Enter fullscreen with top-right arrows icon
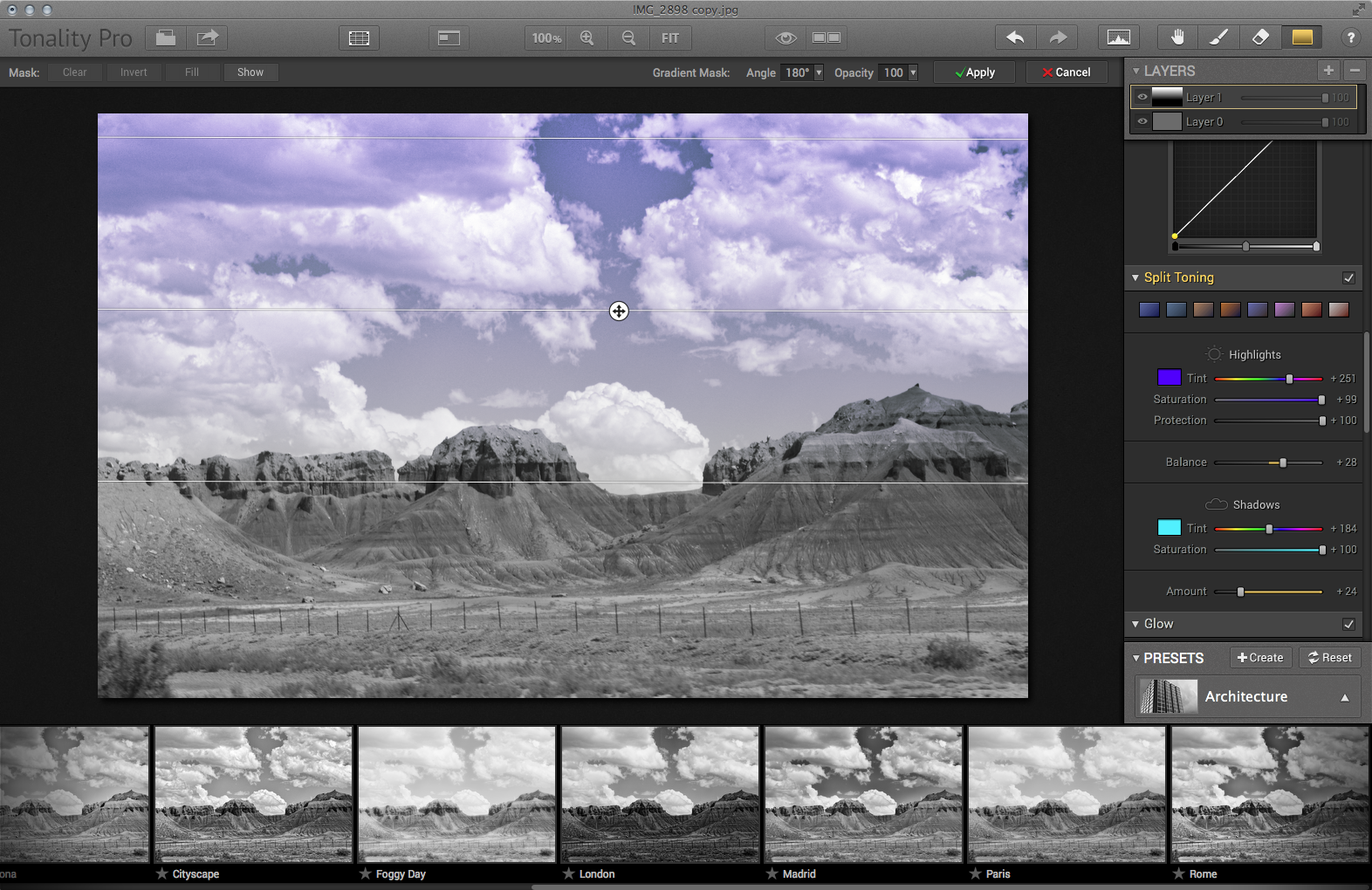 [1359, 10]
